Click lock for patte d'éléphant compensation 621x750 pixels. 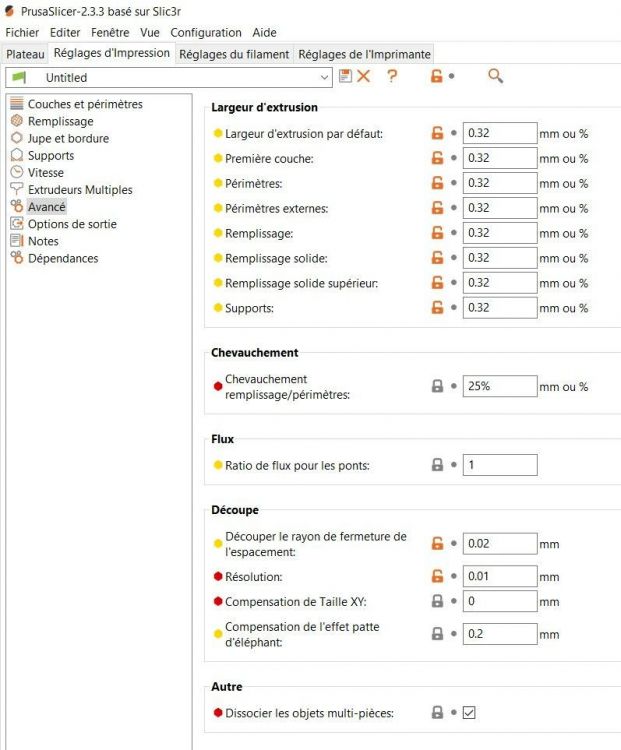tap(437, 634)
